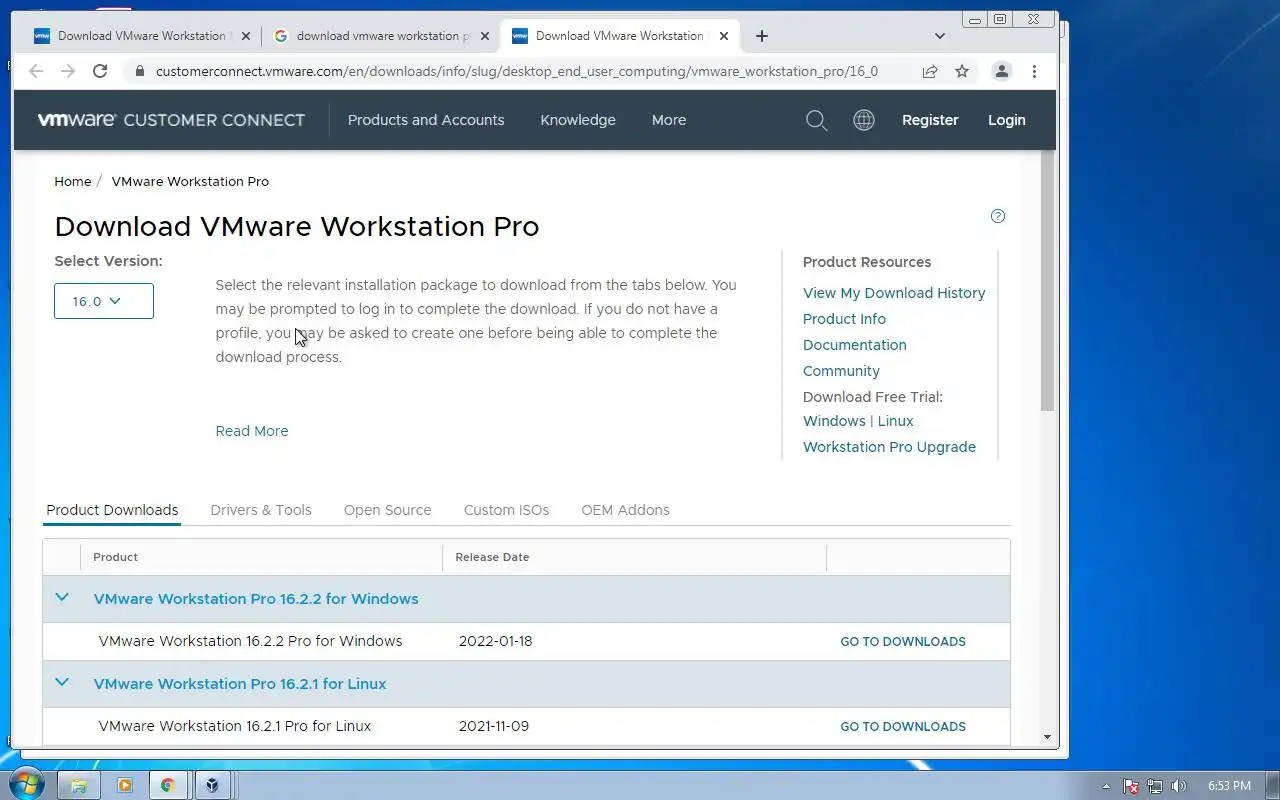Close the Google search tab
The height and width of the screenshot is (800, 1280).
485,36
